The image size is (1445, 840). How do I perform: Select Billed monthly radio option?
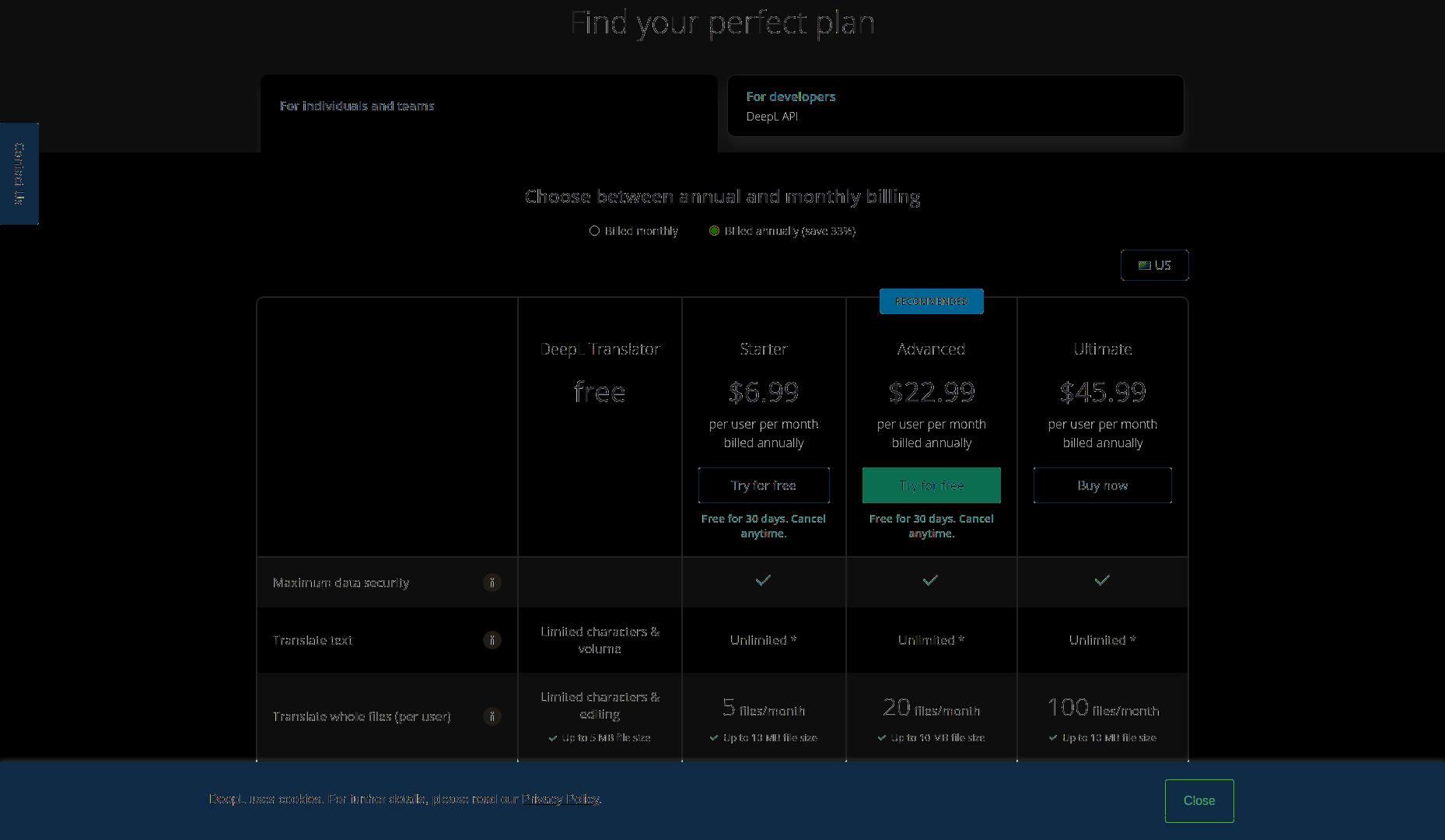595,231
